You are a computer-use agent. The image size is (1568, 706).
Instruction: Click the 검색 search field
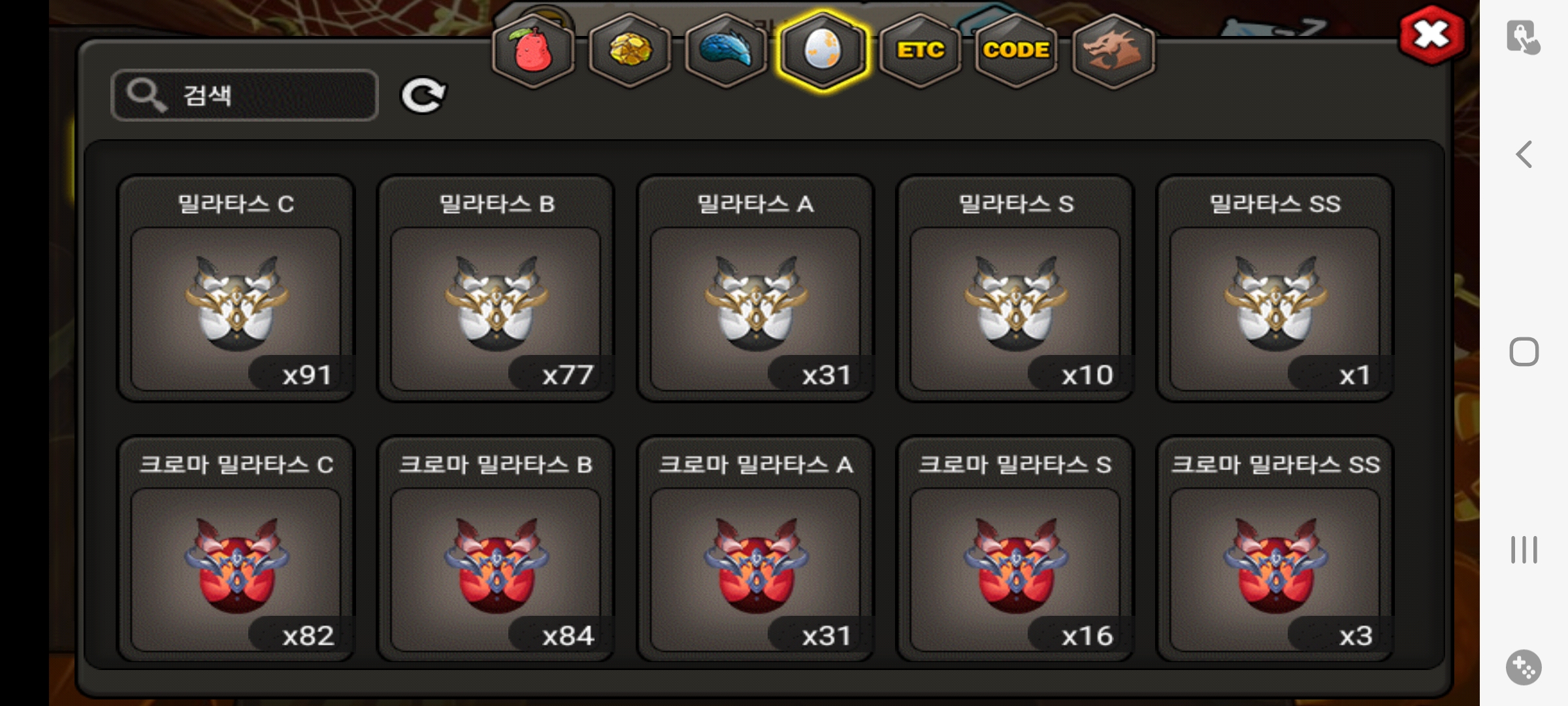(x=244, y=95)
